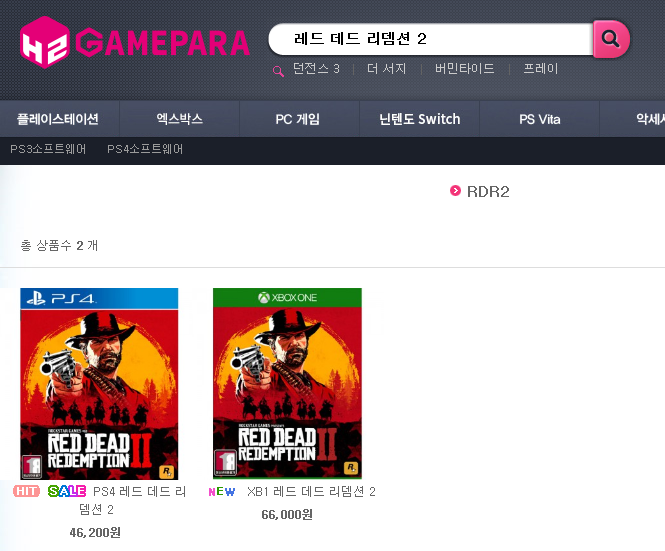
Task: Open the PS4 레드 데드 리뎀션 2 product title
Action: 133,500
